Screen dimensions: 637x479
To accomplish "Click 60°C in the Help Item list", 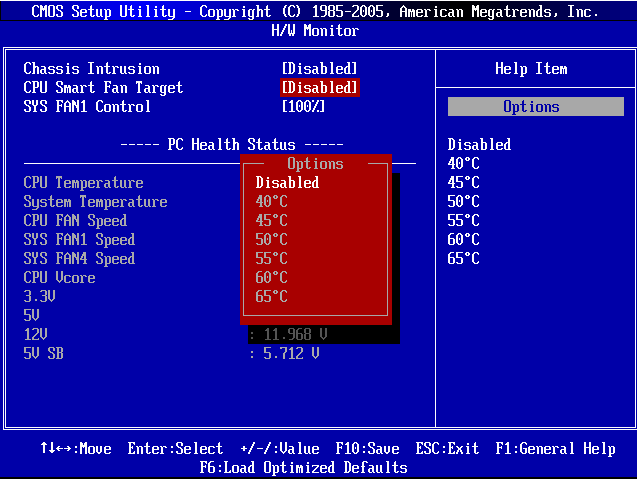I will point(464,239).
